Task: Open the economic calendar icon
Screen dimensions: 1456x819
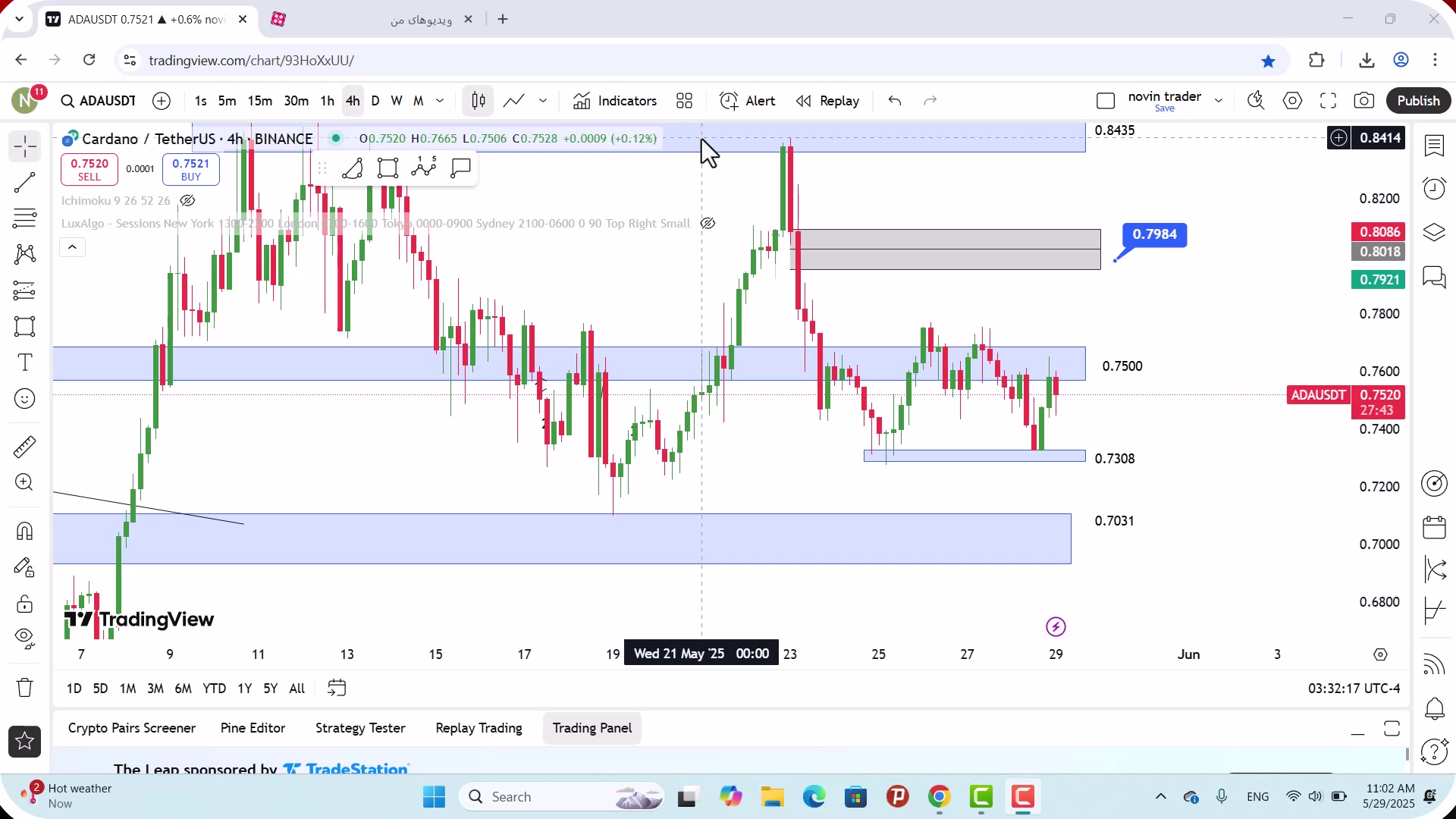Action: point(1434,527)
